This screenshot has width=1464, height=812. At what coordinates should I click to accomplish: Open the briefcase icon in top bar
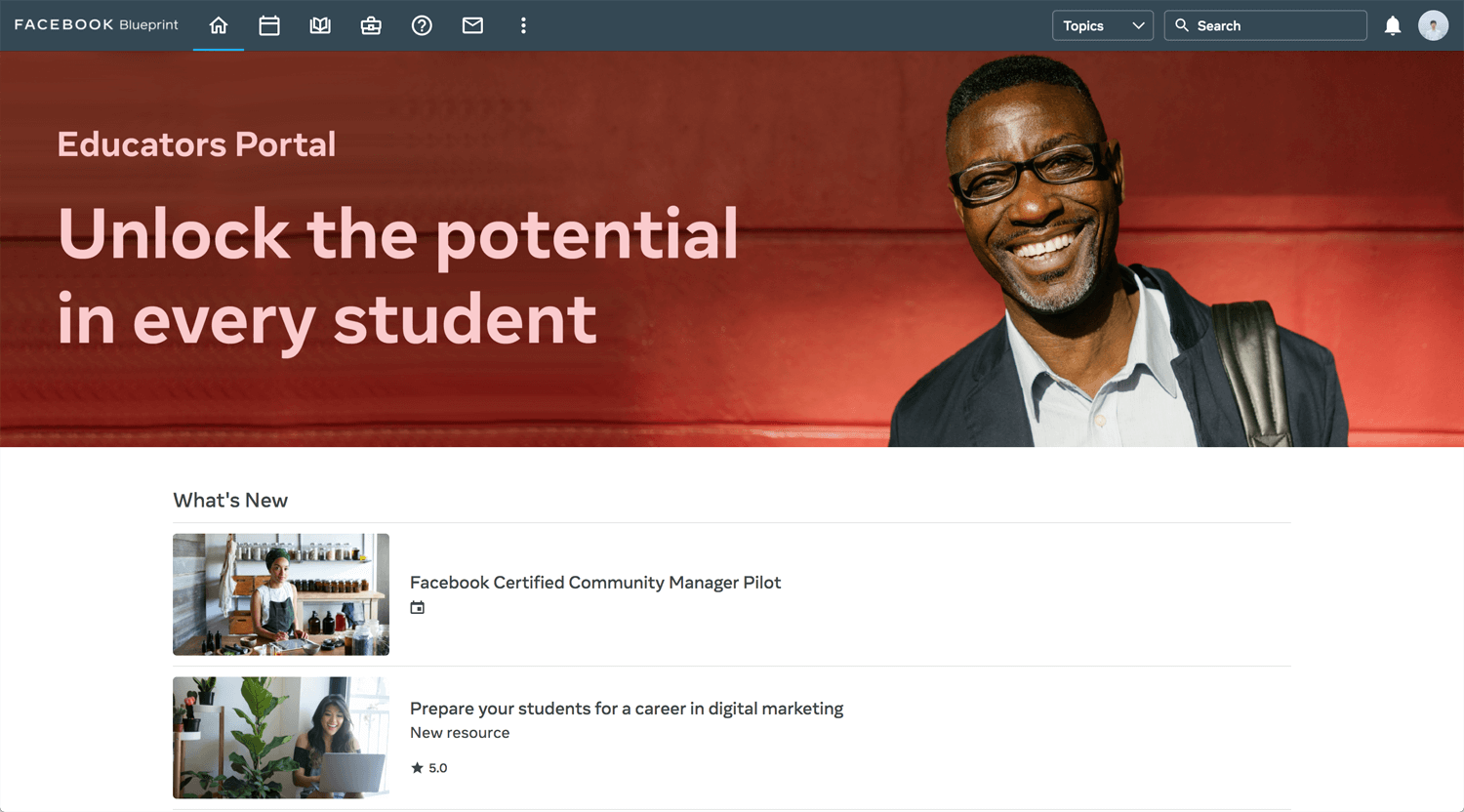(x=371, y=25)
